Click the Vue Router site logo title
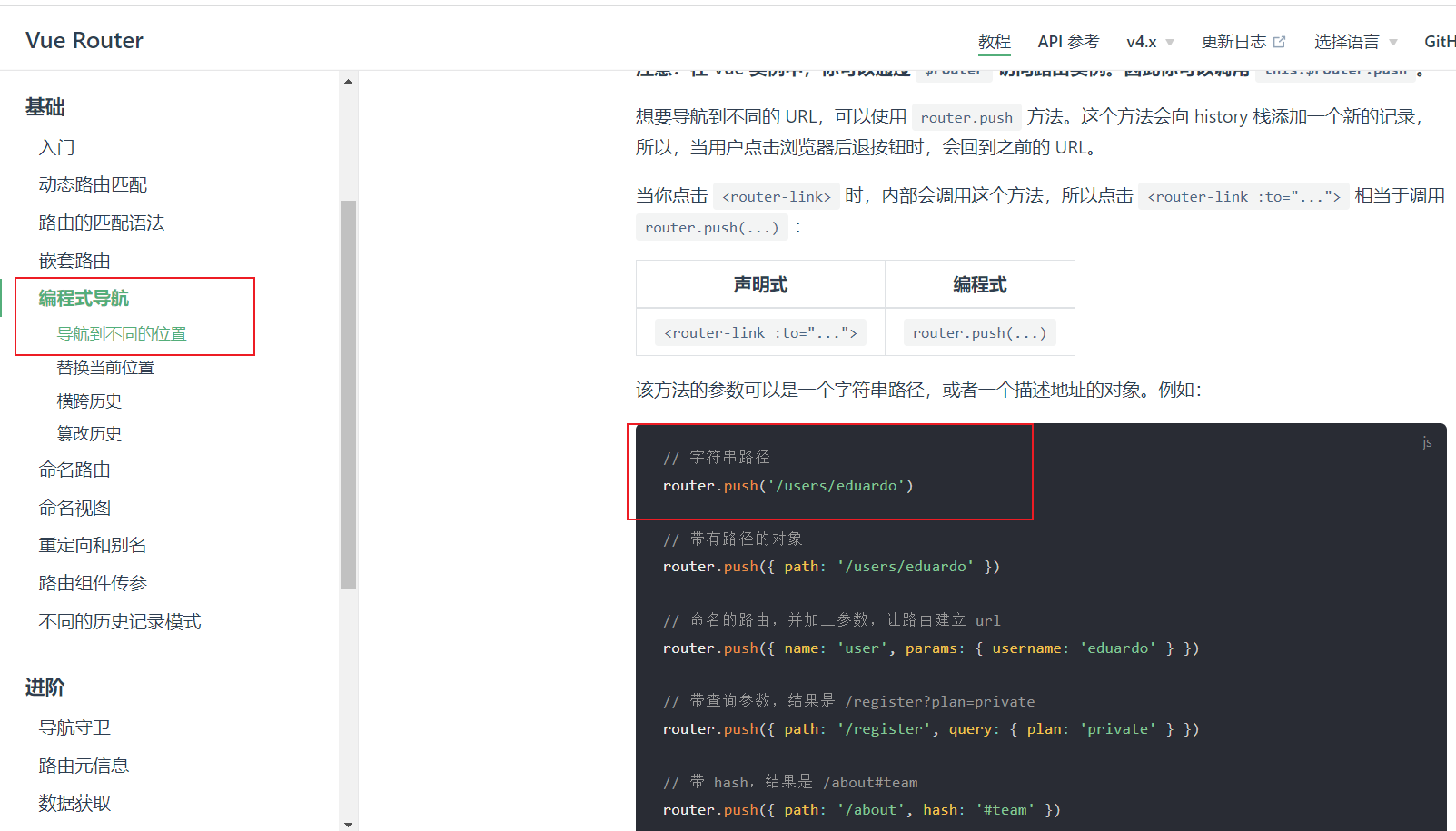 [x=84, y=41]
